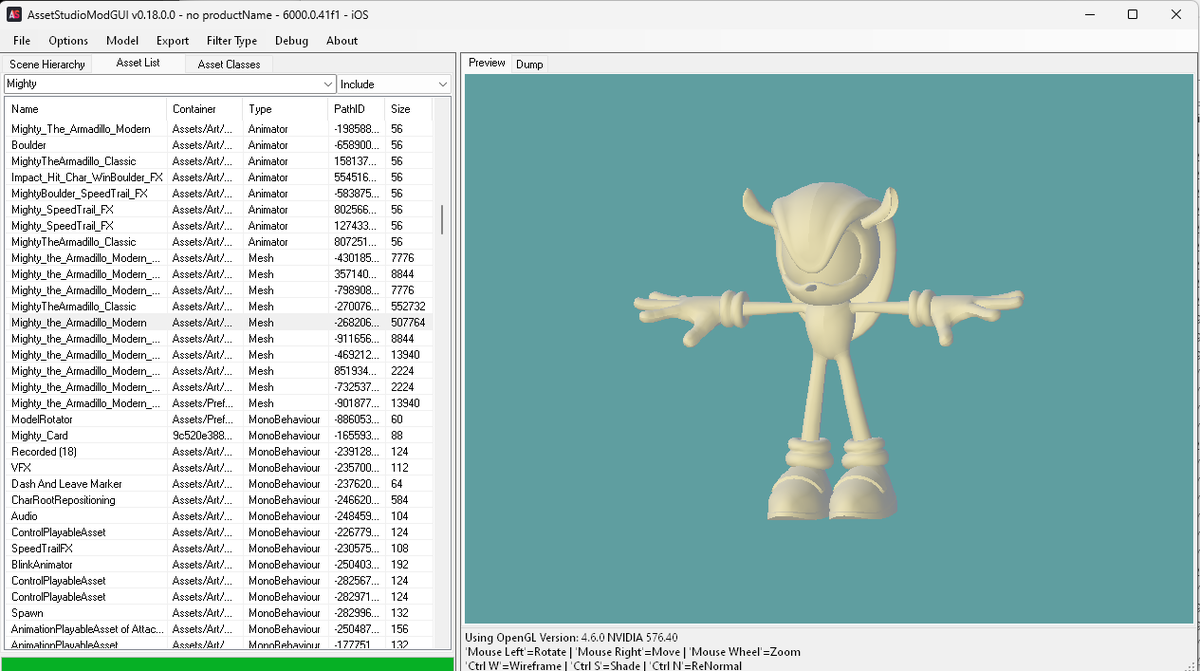Viewport: 1200px width, 671px height.
Task: Select the SpeedTrailFX row
Action: tap(219, 548)
